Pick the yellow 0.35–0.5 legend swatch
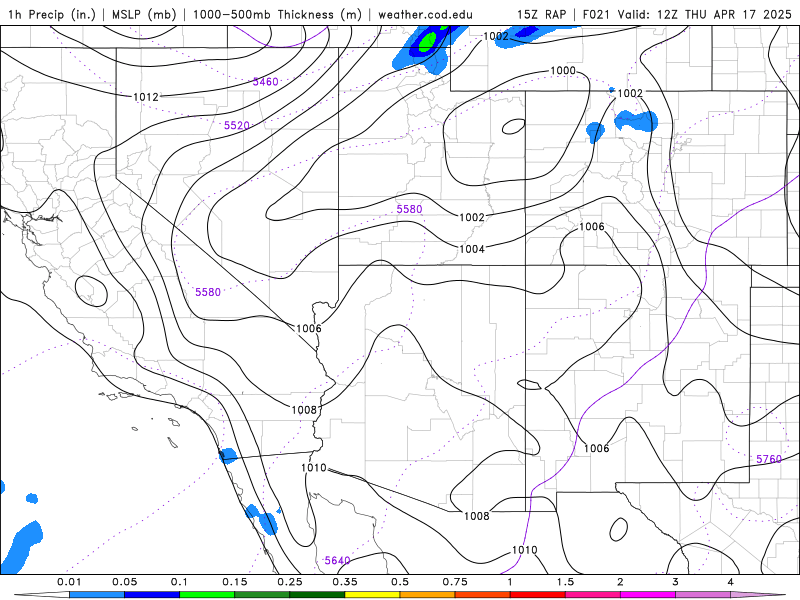The width and height of the screenshot is (800, 600). click(x=372, y=595)
